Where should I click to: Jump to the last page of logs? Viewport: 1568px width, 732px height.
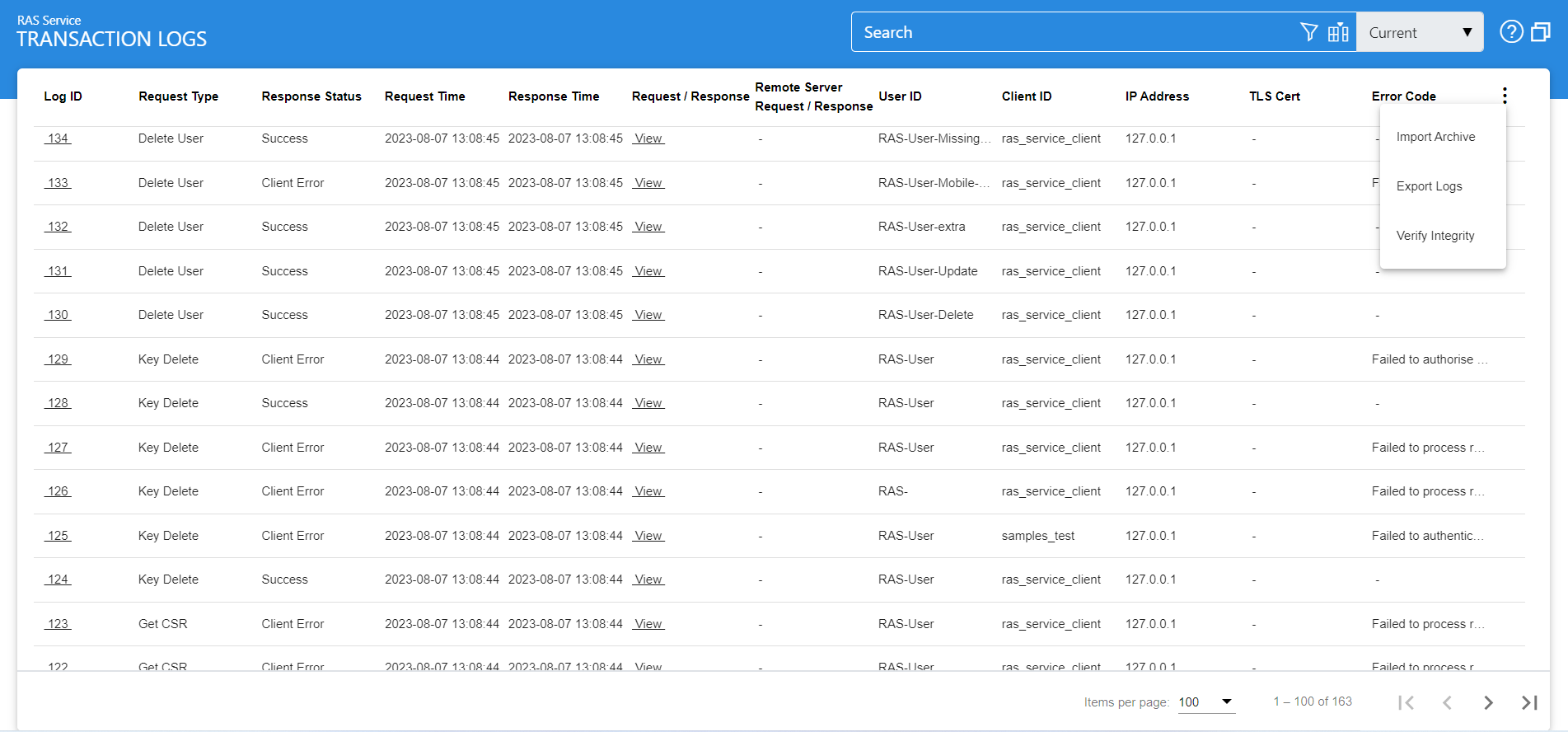coord(1529,702)
